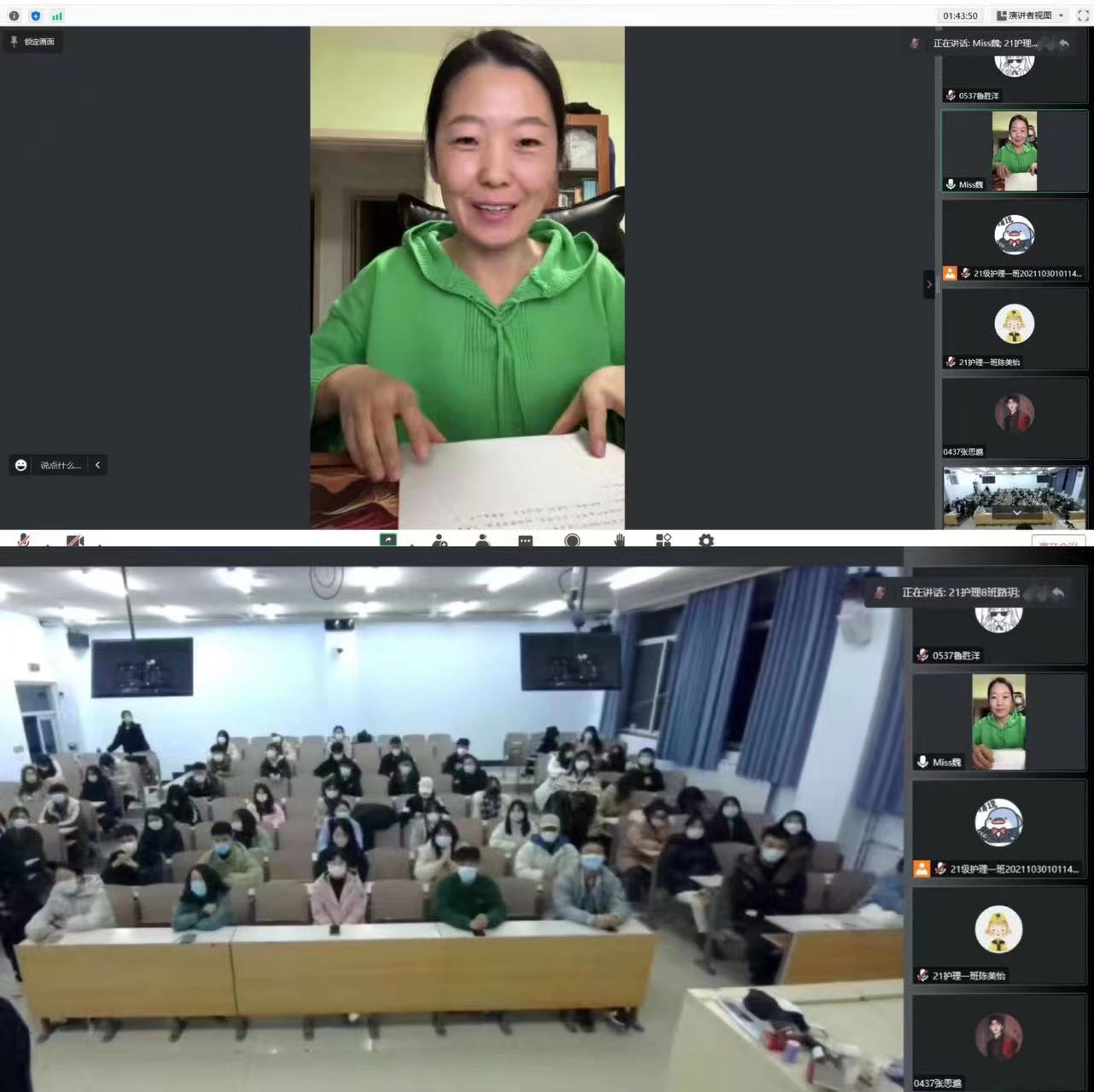Click the blue security shield icon
This screenshot has width=1094, height=1092.
pos(35,15)
